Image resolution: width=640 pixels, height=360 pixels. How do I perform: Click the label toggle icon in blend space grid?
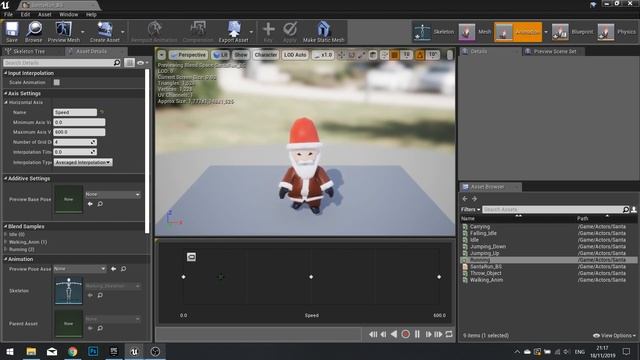tap(191, 257)
